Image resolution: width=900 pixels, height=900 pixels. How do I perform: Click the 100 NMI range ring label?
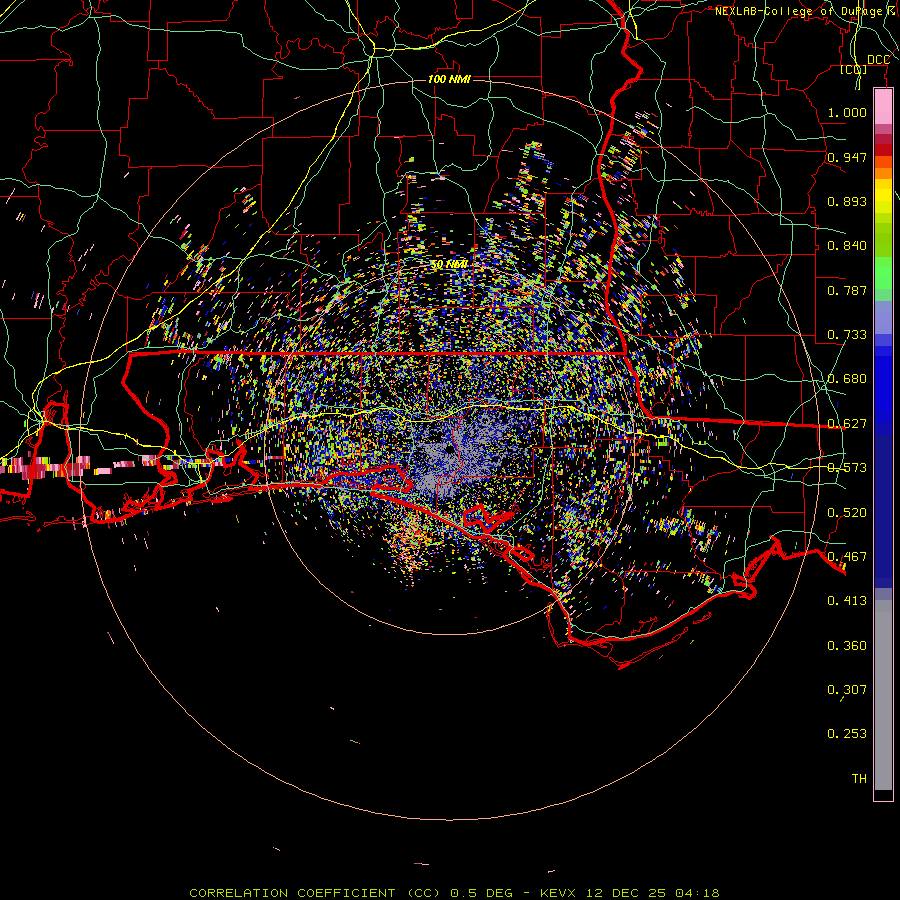[x=449, y=79]
